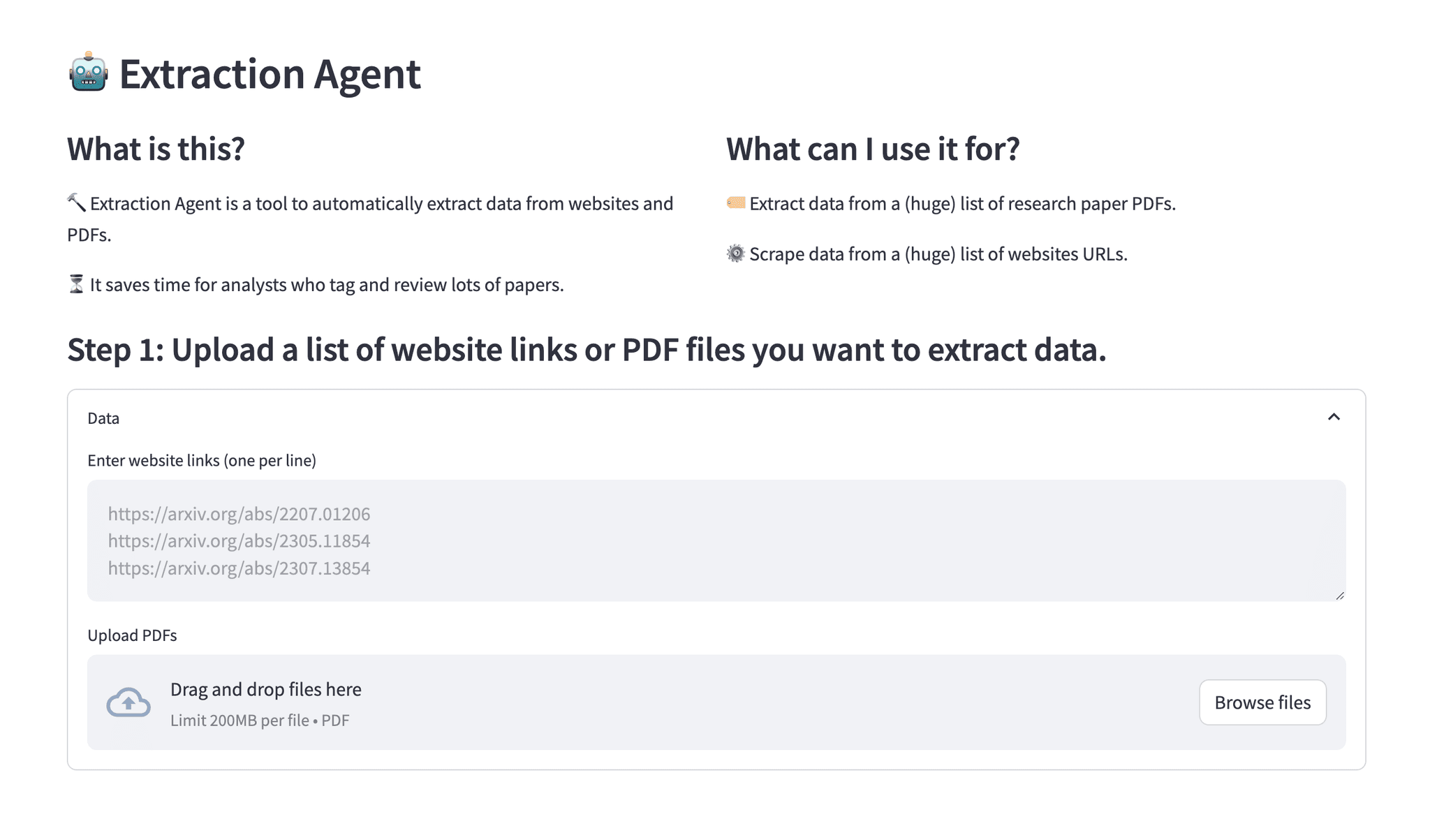Click the What is this? heading

(x=156, y=149)
